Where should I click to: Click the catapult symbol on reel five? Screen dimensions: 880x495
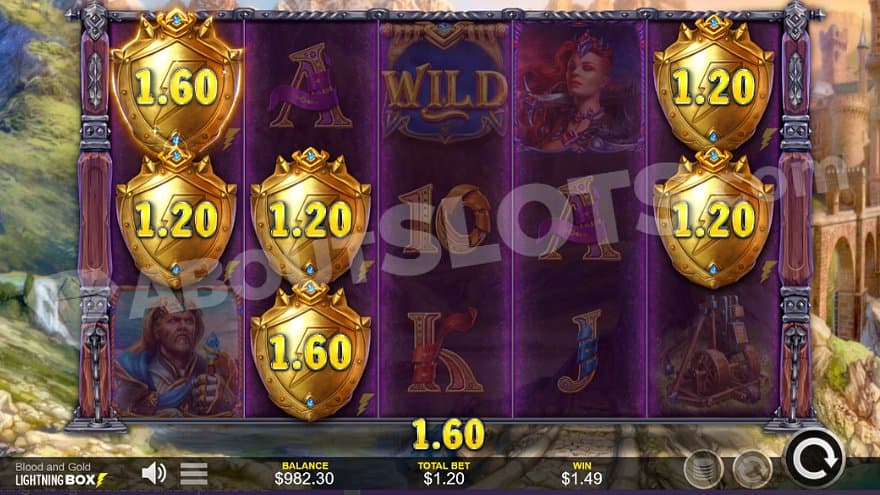click(714, 352)
